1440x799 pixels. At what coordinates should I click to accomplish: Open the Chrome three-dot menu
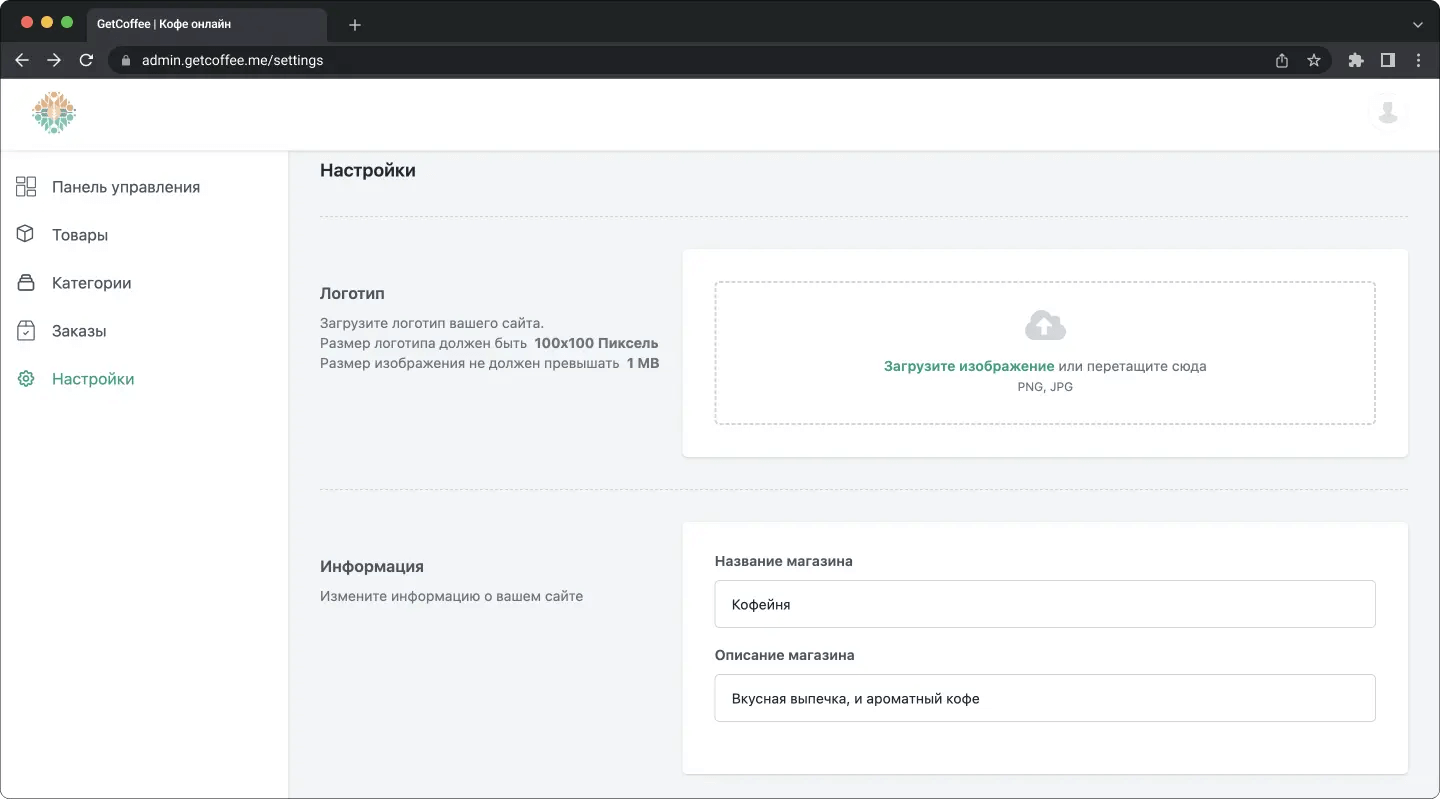(x=1419, y=60)
